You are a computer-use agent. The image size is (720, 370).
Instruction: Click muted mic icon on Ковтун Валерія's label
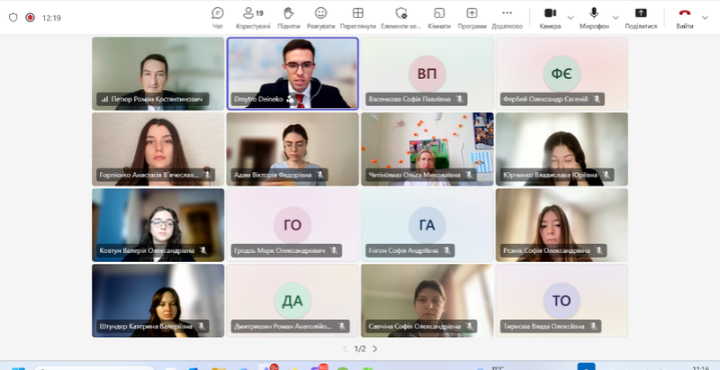coord(203,251)
